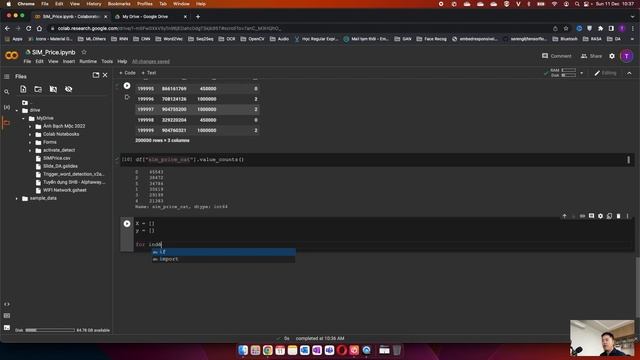Open the File menu in Colab
The height and width of the screenshot is (360, 640).
pos(27,61)
